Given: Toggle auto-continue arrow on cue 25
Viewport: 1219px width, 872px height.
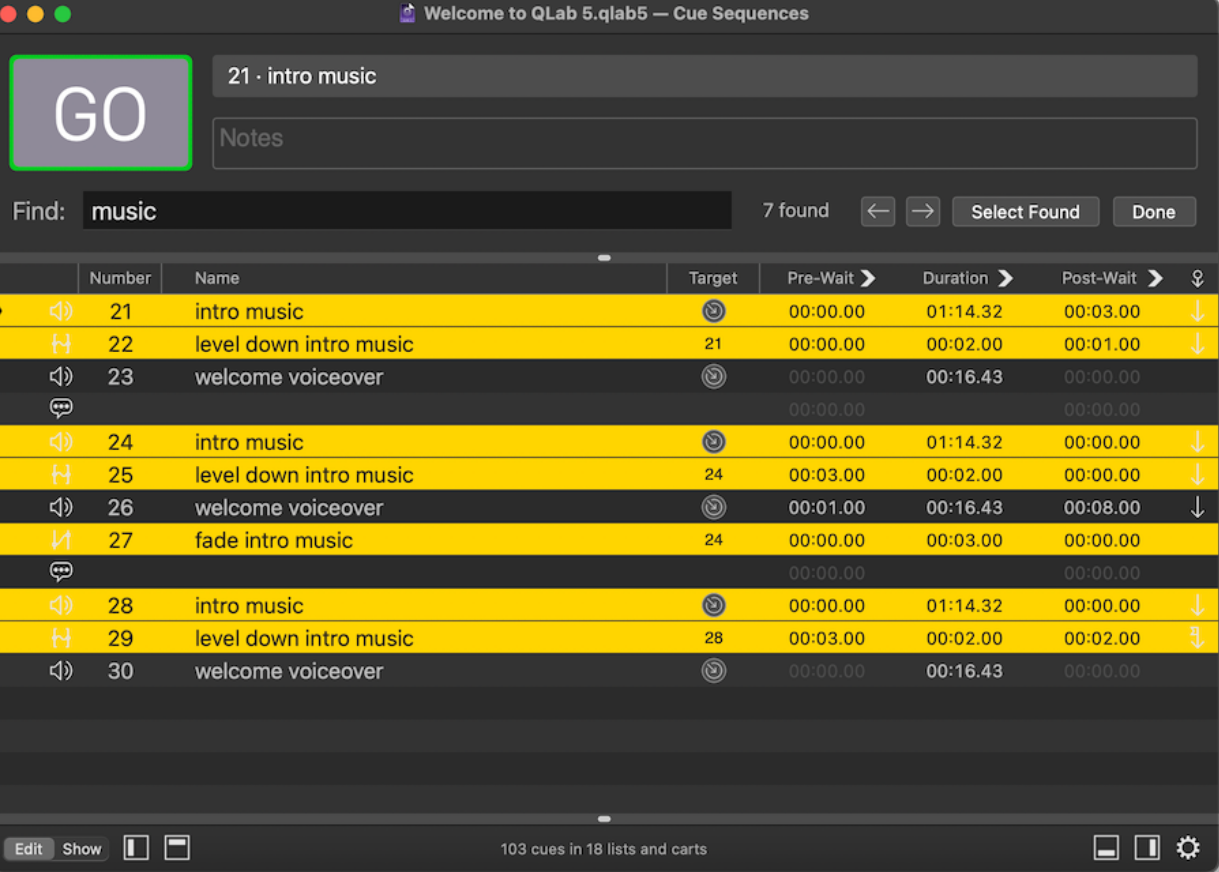Looking at the screenshot, I should [x=1197, y=475].
